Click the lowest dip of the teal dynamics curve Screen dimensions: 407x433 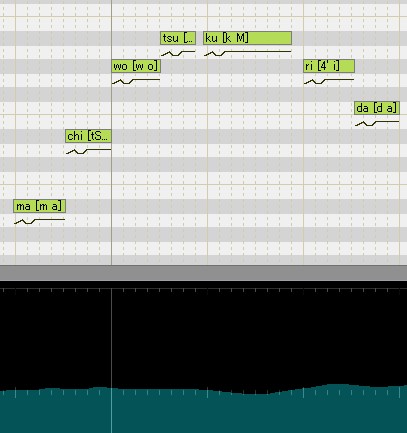(253, 394)
